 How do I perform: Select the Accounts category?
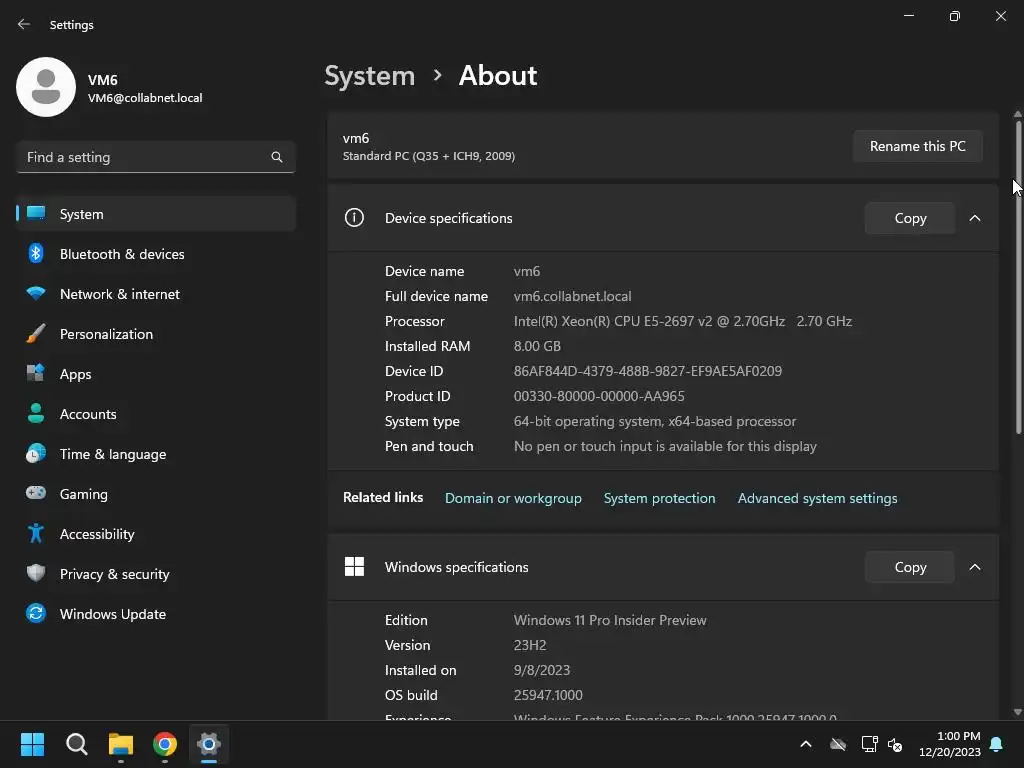pyautogui.click(x=156, y=414)
